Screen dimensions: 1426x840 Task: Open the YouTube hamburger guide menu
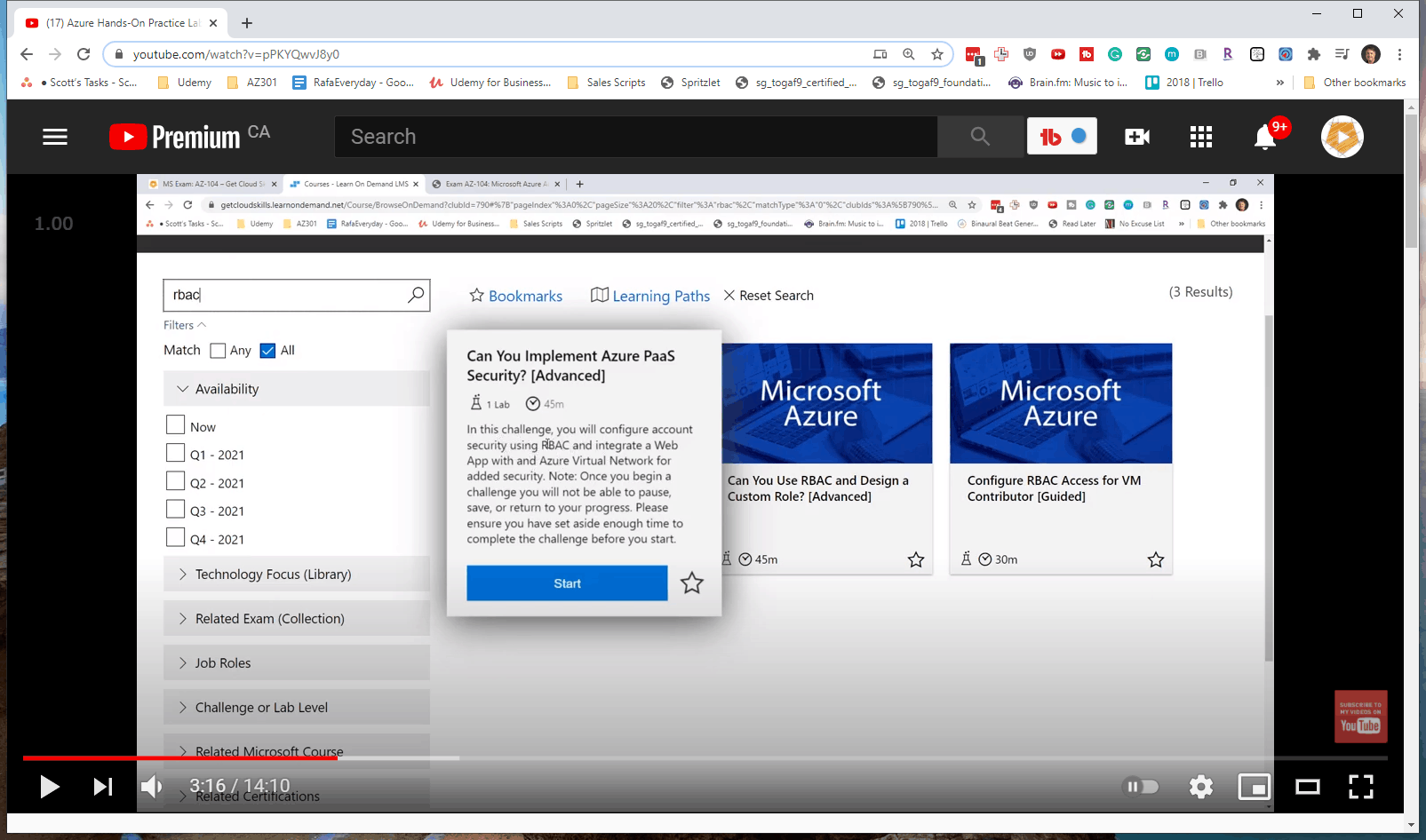55,137
